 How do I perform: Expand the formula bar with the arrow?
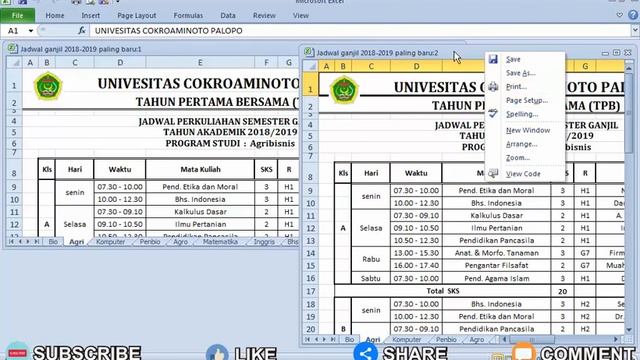[x=636, y=30]
